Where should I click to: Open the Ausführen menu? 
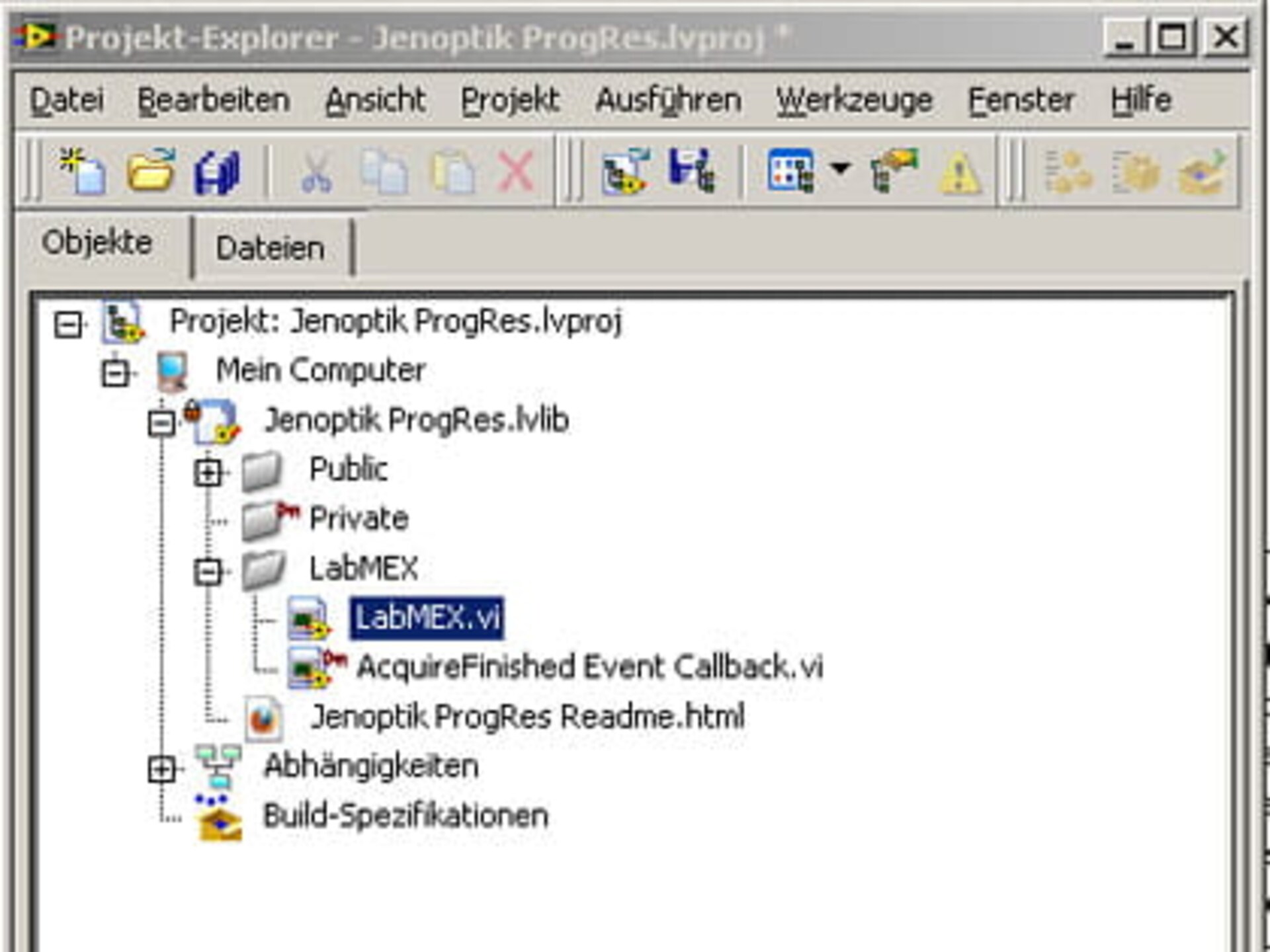668,100
